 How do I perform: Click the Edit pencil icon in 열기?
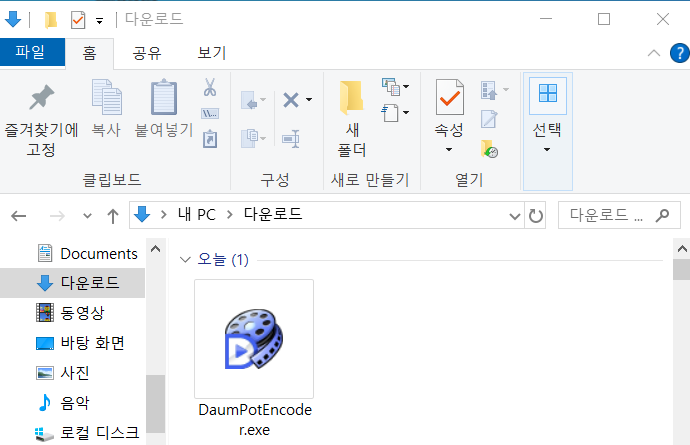click(489, 119)
